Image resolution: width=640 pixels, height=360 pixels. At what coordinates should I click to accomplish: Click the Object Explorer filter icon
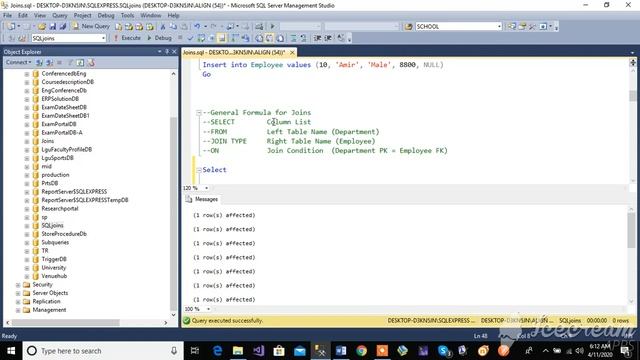(x=70, y=62)
